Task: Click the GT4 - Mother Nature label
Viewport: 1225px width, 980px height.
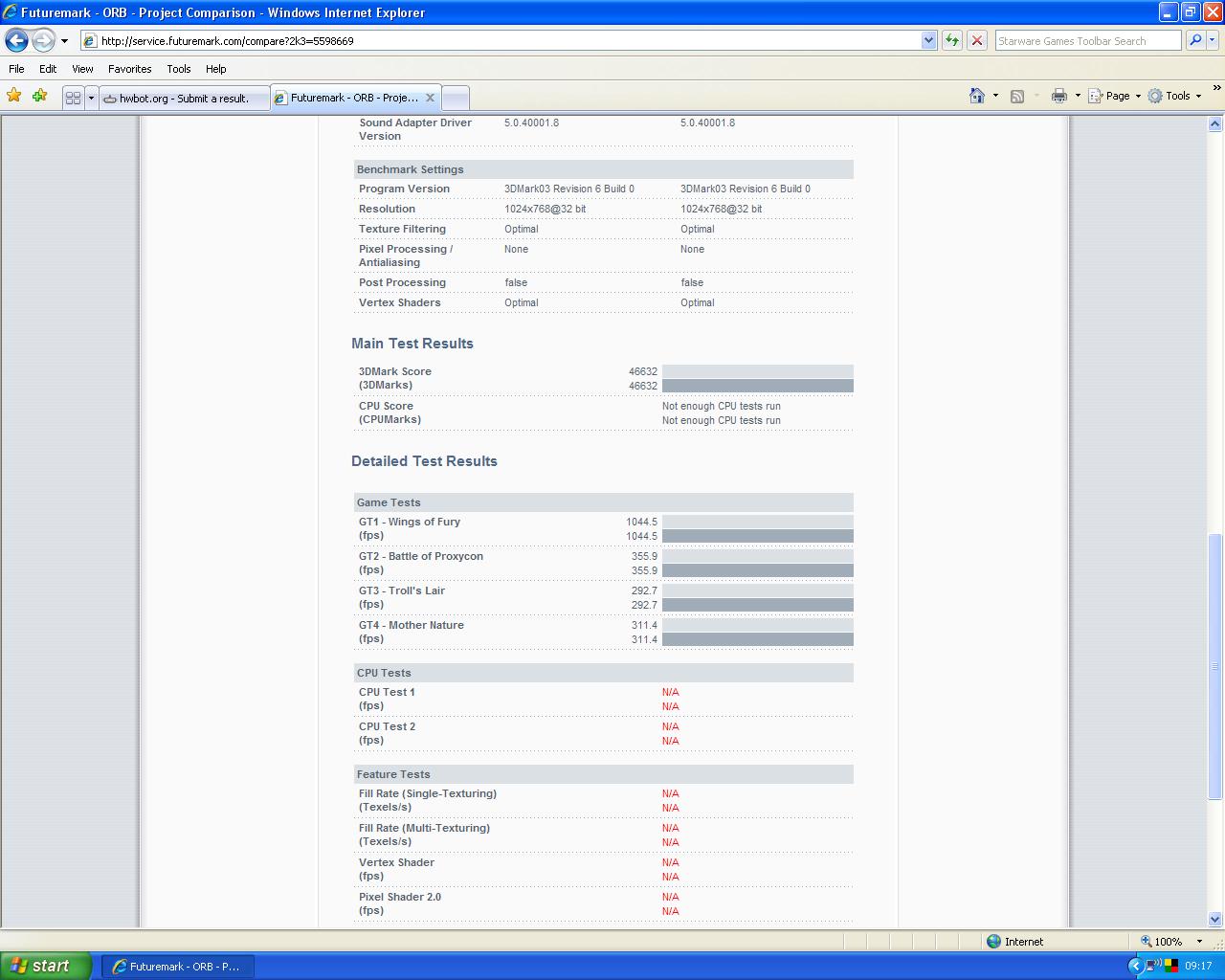Action: tap(412, 625)
